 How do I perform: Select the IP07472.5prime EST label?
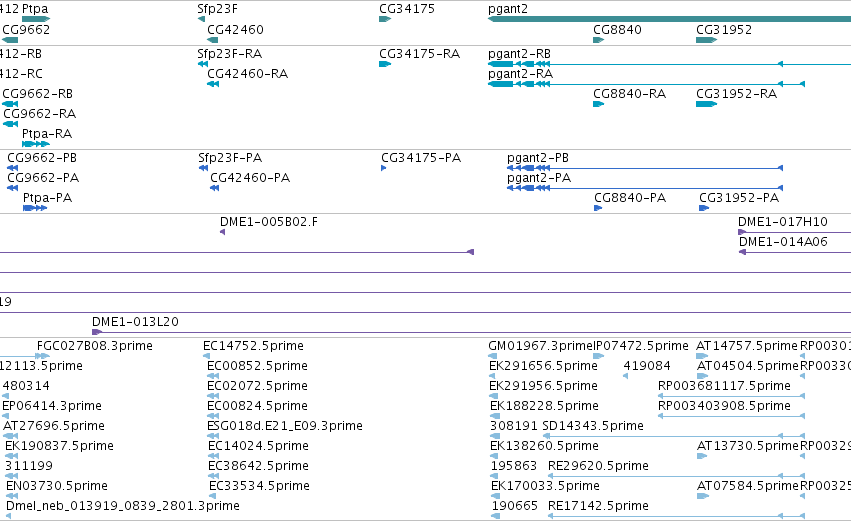[640, 346]
